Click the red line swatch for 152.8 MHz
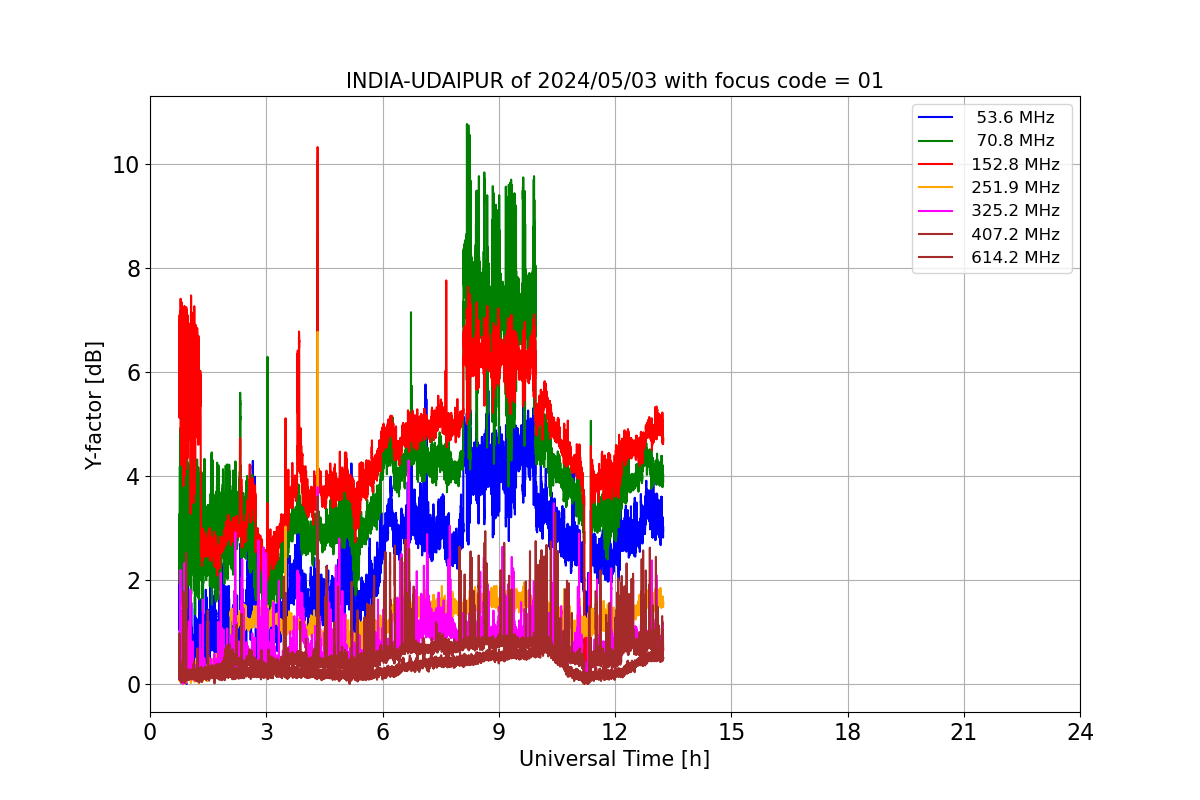The height and width of the screenshot is (800, 1200). (936, 164)
